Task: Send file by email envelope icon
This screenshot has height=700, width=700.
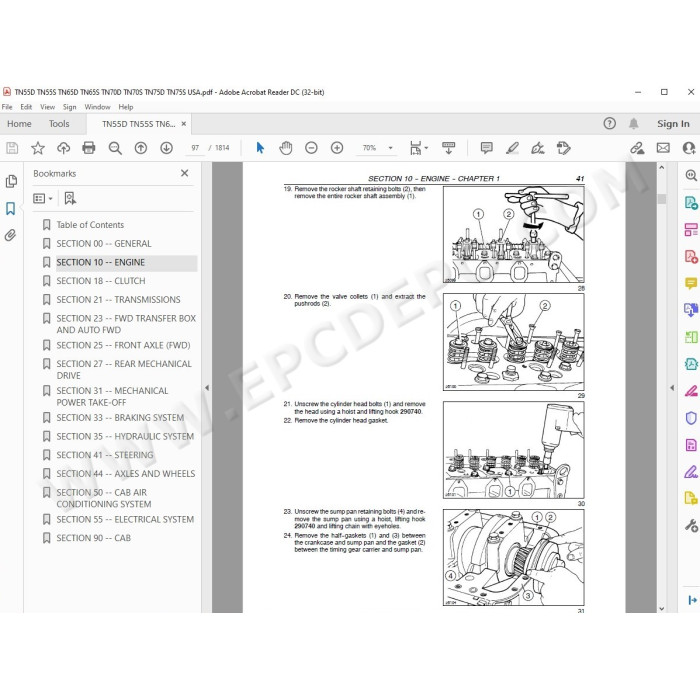Action: 663,148
